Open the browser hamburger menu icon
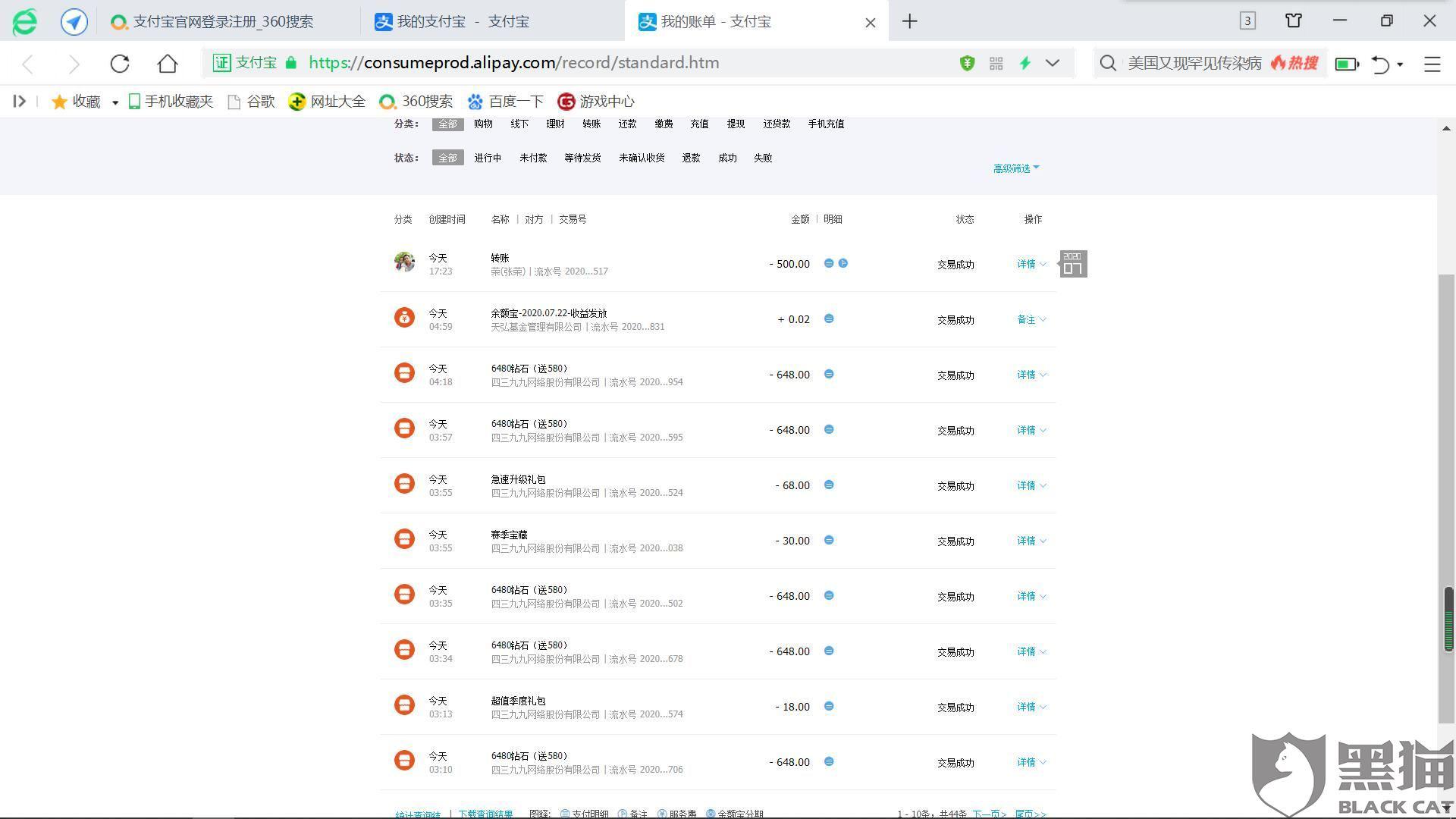Image resolution: width=1456 pixels, height=819 pixels. pyautogui.click(x=1432, y=64)
